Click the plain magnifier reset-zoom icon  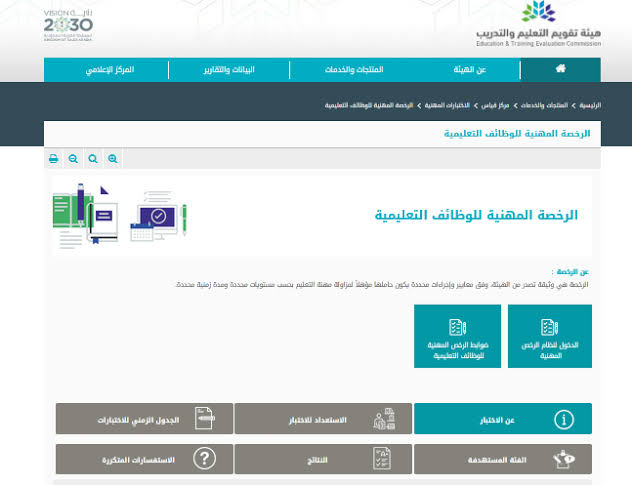pos(92,159)
